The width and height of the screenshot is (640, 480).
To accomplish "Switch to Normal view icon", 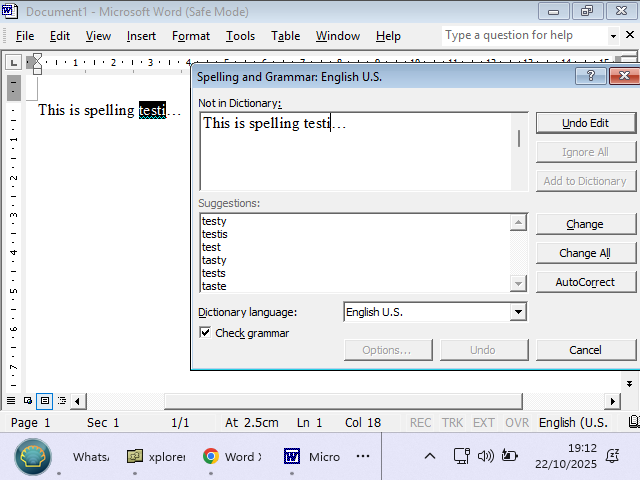I will [11, 401].
